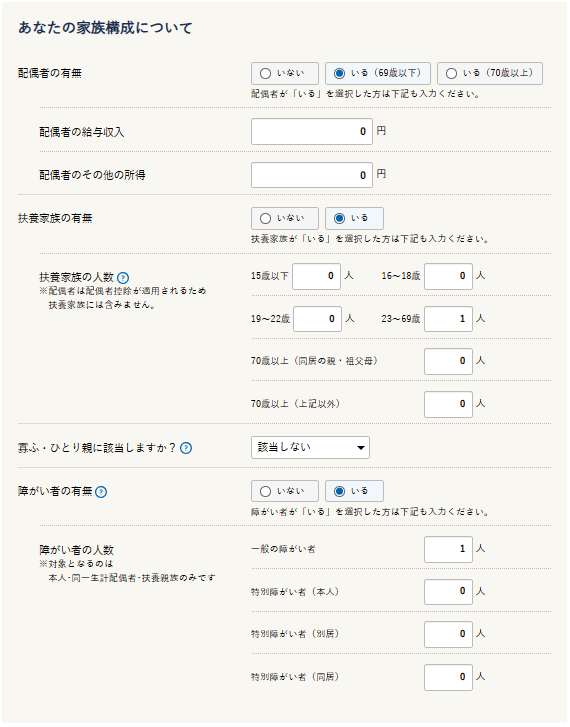The height and width of the screenshot is (727, 570).
Task: Select いる(69歳以下) spouse option
Action: (378, 73)
